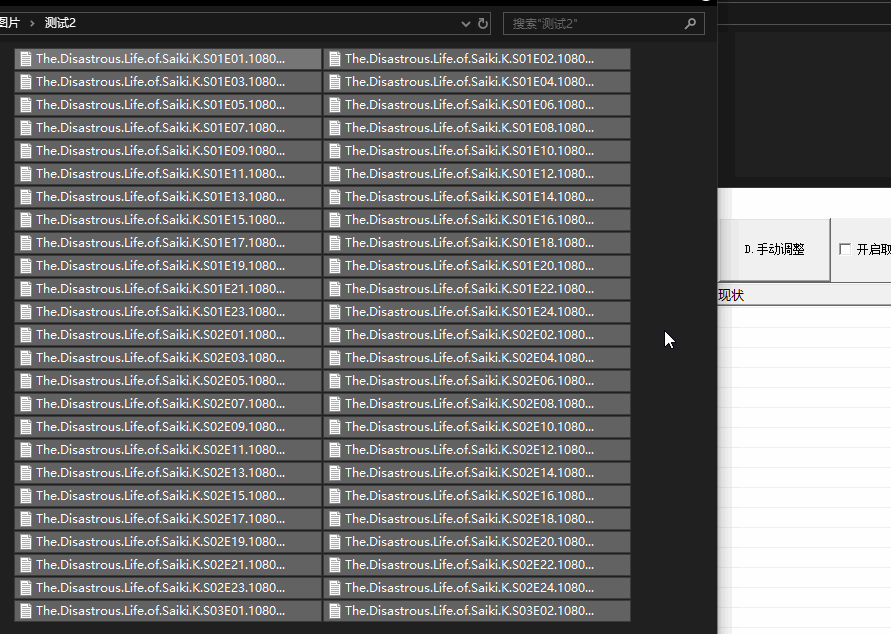
Task: Select file name The.Disastrous.Life.of.Saiki.K.S01E11.1080...
Action: [x=160, y=174]
